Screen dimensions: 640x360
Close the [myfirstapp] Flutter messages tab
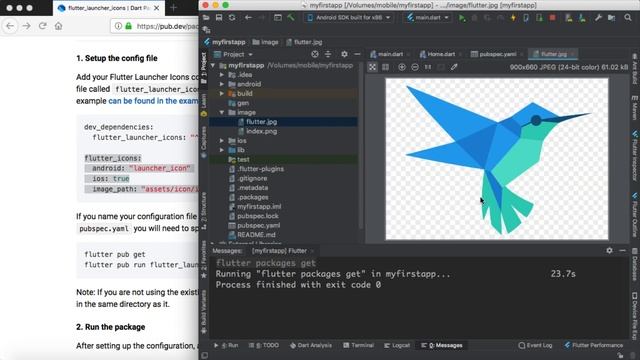coord(312,251)
